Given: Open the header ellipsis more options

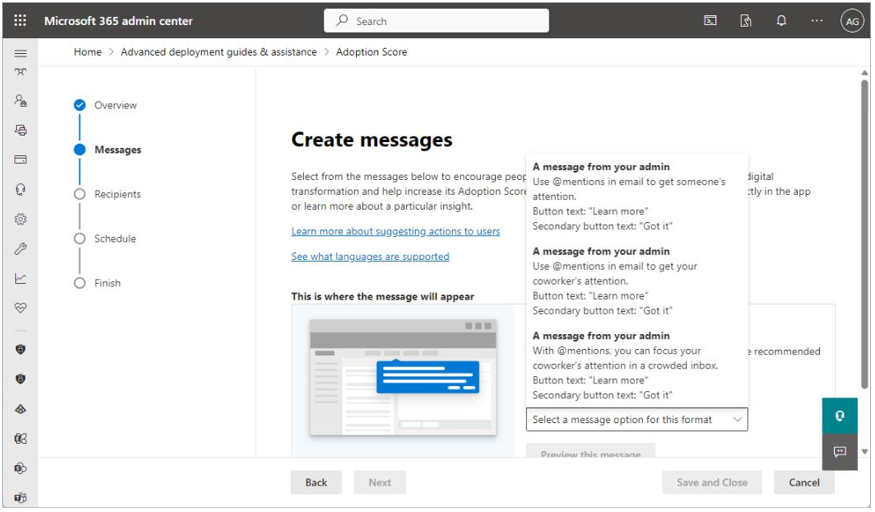Looking at the screenshot, I should 817,21.
